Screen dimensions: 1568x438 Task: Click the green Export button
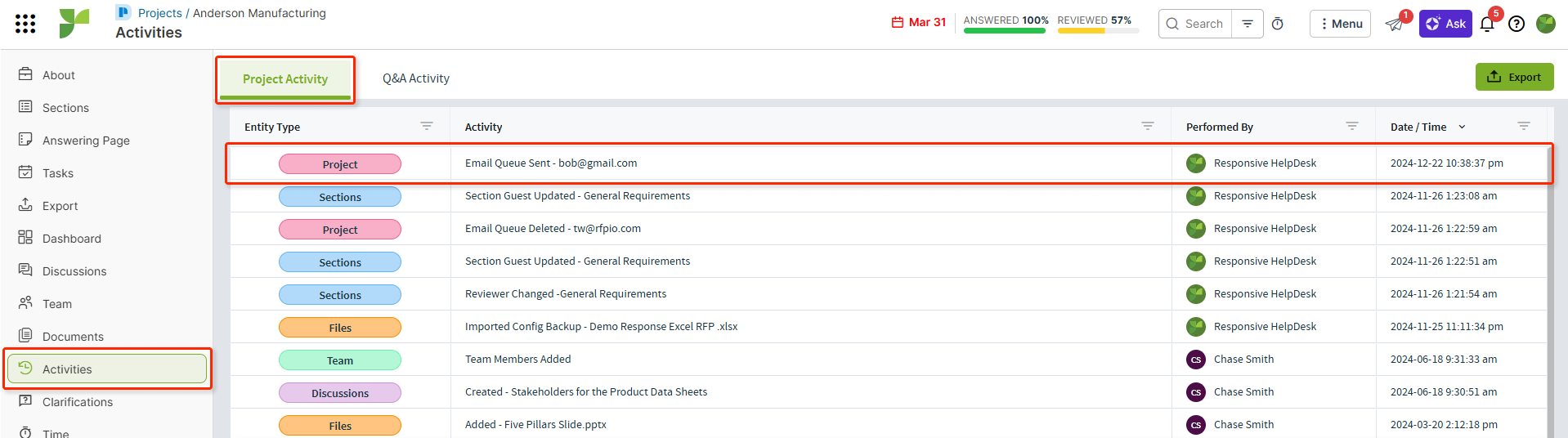click(x=1514, y=77)
